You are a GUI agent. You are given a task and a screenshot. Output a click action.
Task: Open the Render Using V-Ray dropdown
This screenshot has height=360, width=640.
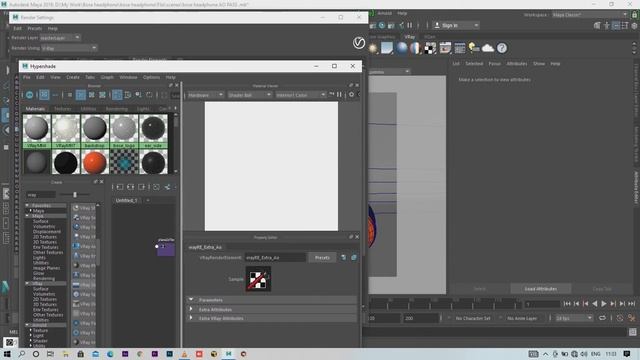[69, 48]
